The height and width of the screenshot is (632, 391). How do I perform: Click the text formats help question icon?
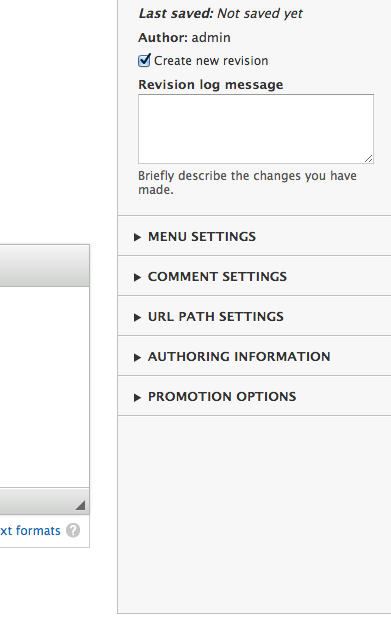coord(73,530)
